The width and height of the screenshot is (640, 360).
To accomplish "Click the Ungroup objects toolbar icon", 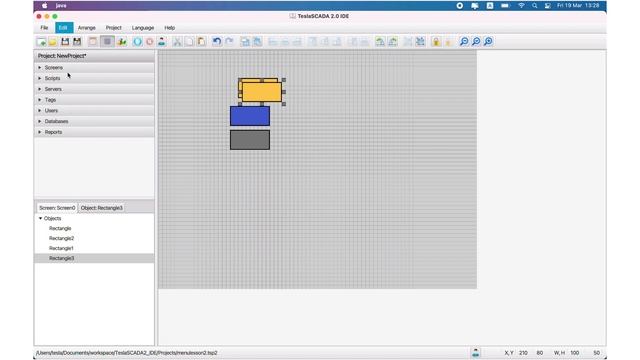I will pyautogui.click(x=420, y=42).
